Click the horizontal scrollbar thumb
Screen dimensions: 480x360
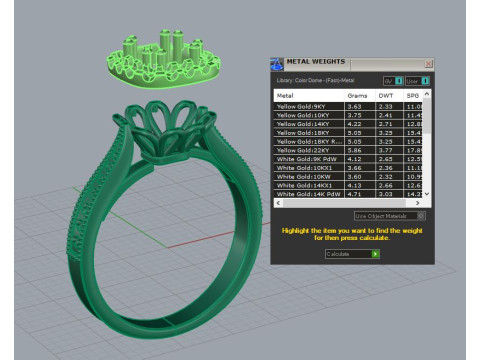point(344,203)
